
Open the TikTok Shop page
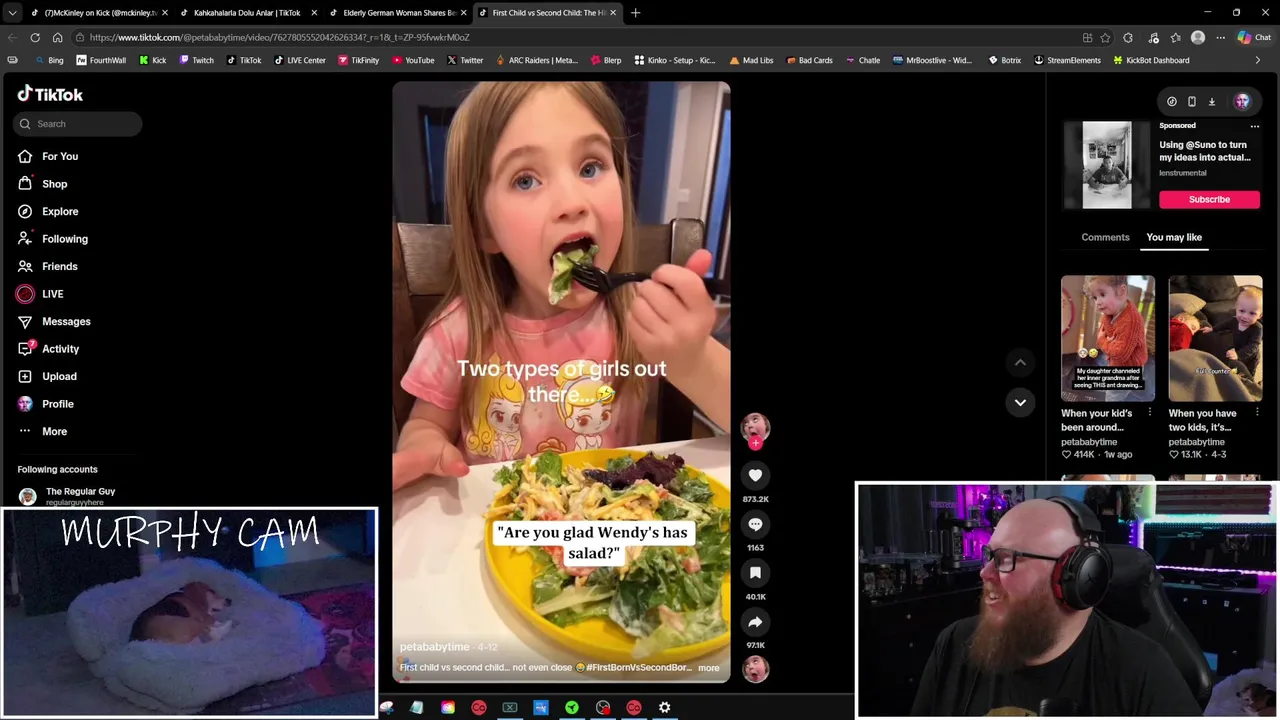coord(42,184)
